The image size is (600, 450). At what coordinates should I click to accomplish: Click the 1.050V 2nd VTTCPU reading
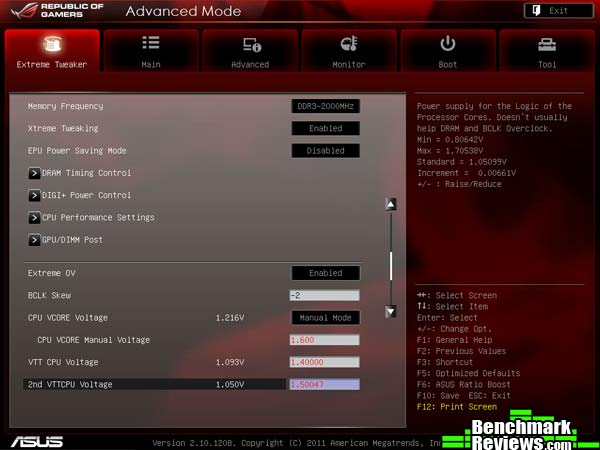[230, 384]
